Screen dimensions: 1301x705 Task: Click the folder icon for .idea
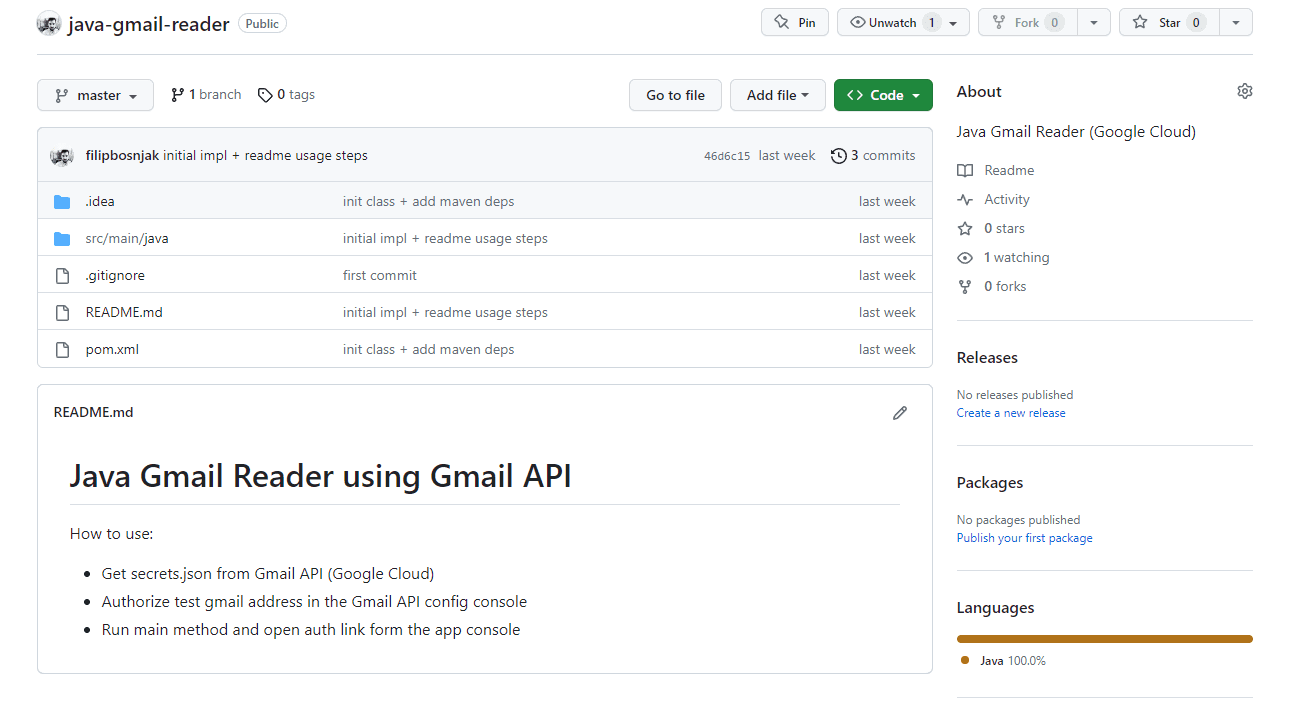(x=62, y=201)
